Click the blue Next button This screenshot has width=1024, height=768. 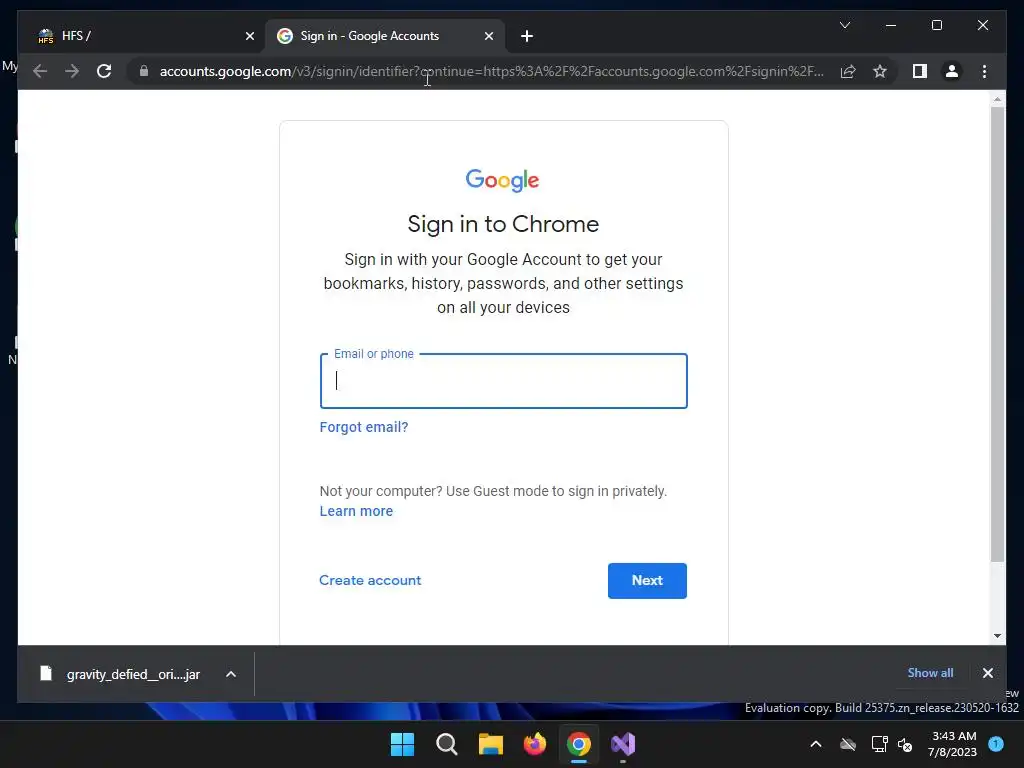(x=647, y=581)
